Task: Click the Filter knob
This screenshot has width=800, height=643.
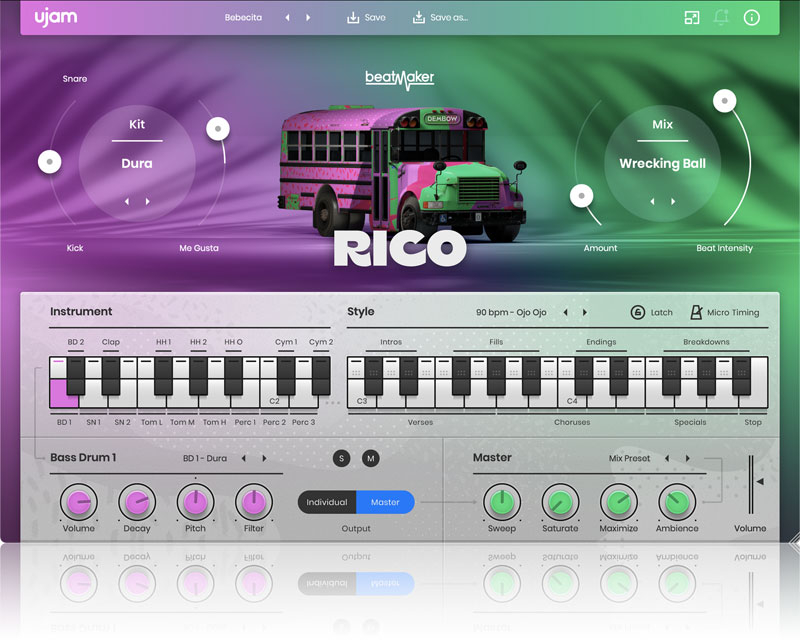Action: pos(254,502)
